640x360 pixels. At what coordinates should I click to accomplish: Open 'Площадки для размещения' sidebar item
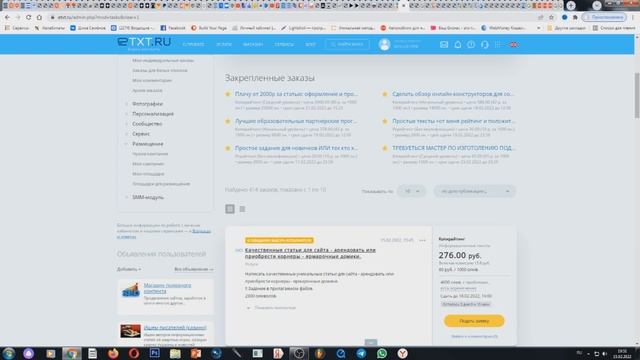coord(161,184)
